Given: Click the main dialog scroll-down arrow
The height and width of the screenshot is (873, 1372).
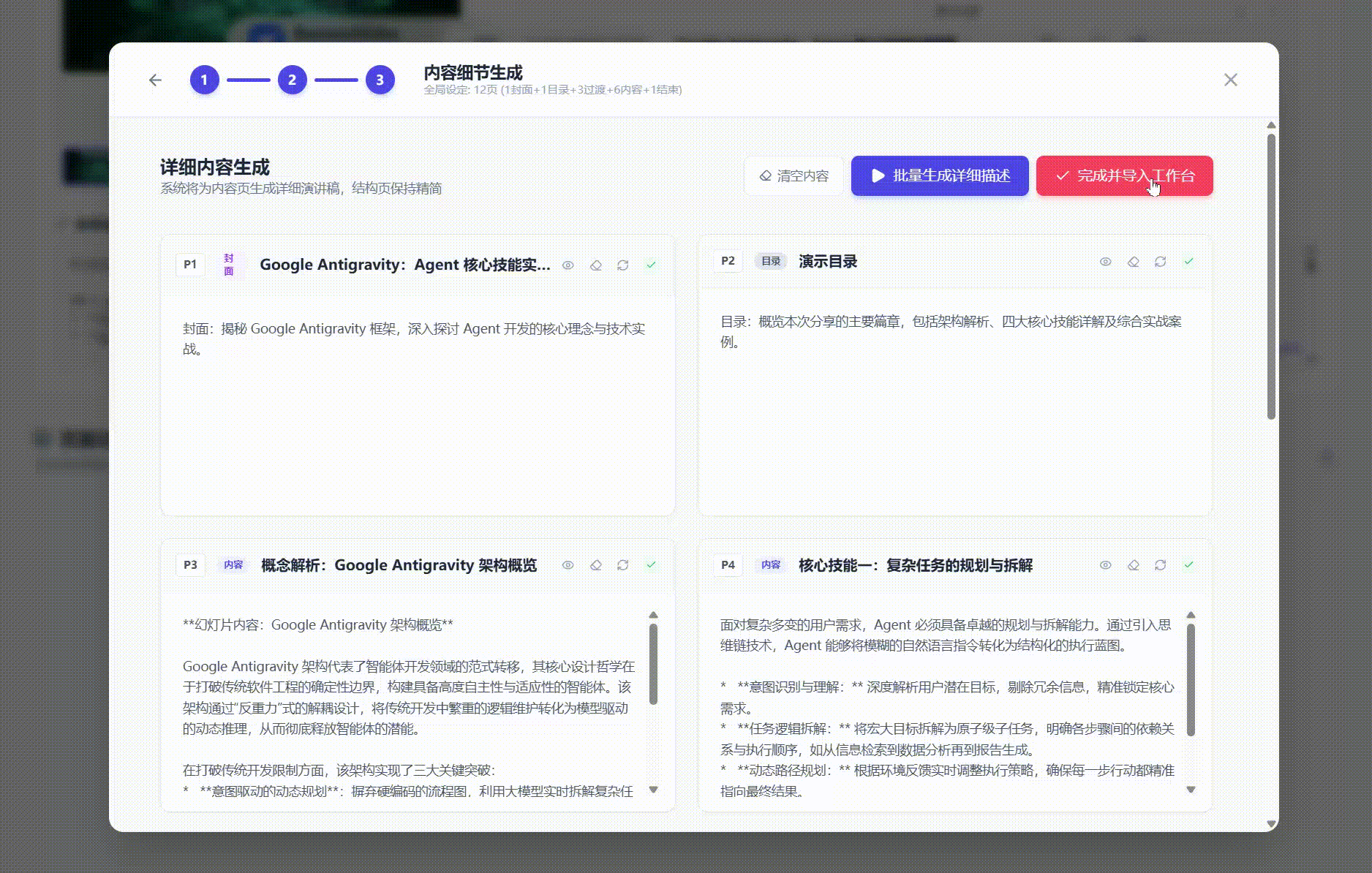Looking at the screenshot, I should [x=1271, y=824].
